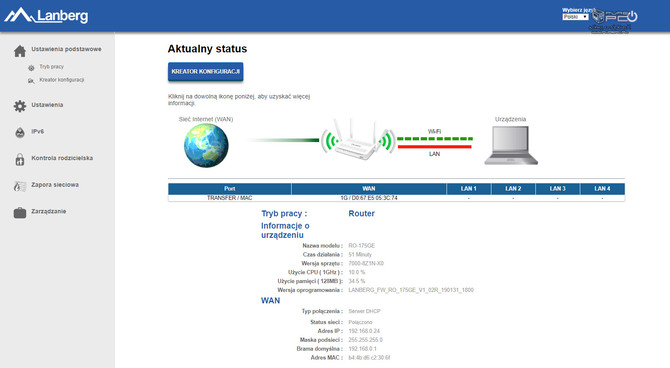Click the Internet WAN globe icon
The image size is (670, 368).
206,145
